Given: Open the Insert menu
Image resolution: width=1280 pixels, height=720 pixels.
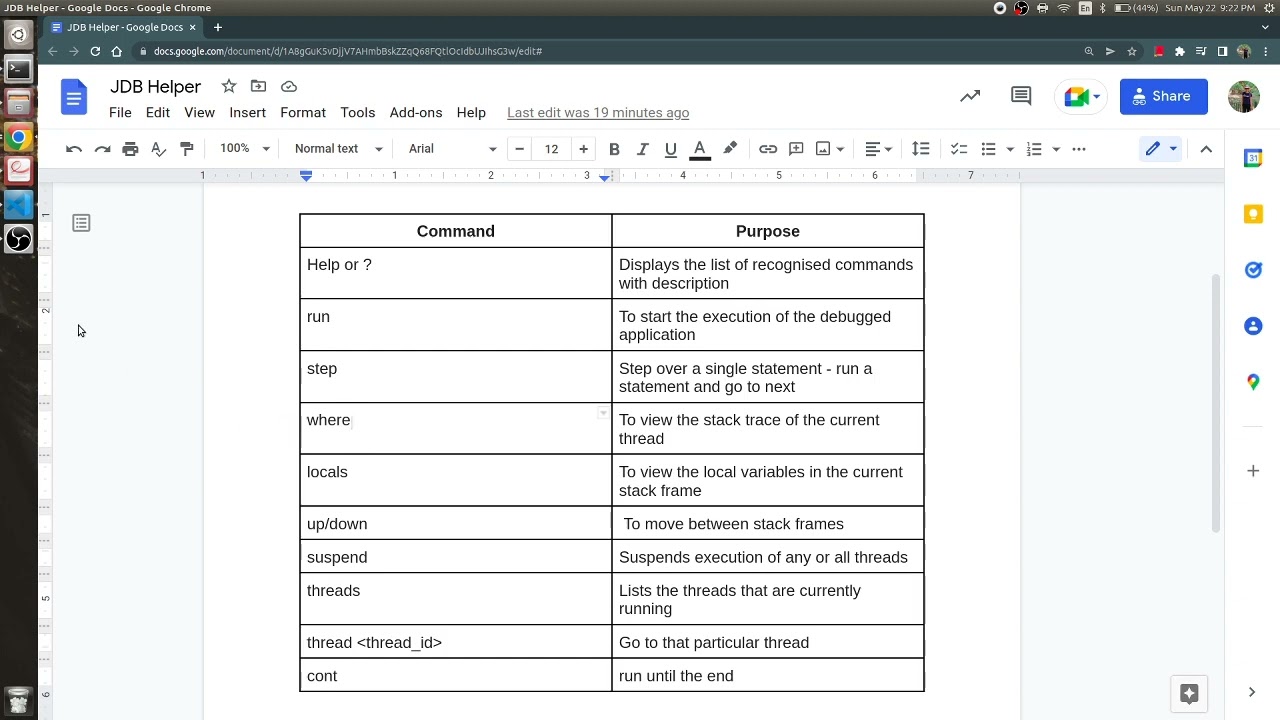Looking at the screenshot, I should (x=247, y=113).
